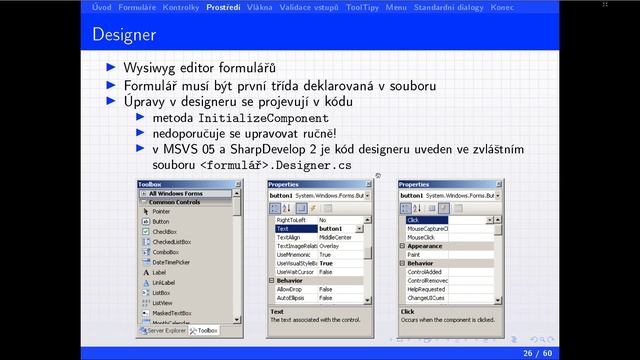Navigate to ToolTipy section

[362, 7]
